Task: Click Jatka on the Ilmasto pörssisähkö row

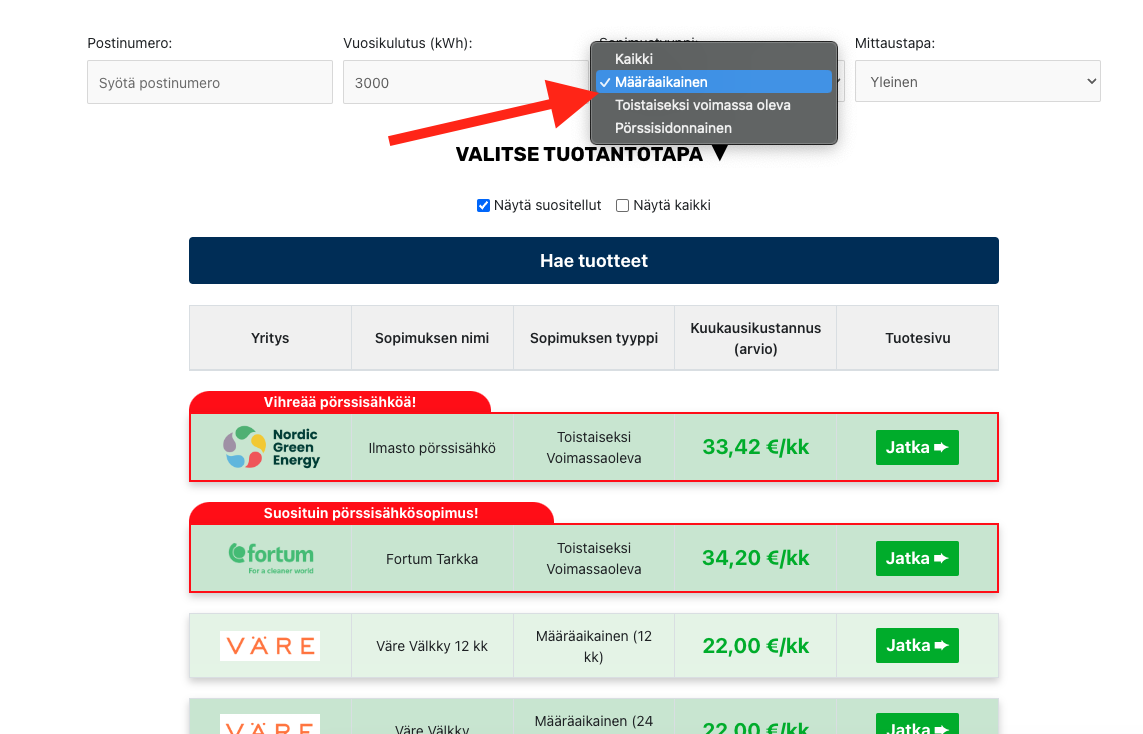Action: [x=917, y=446]
